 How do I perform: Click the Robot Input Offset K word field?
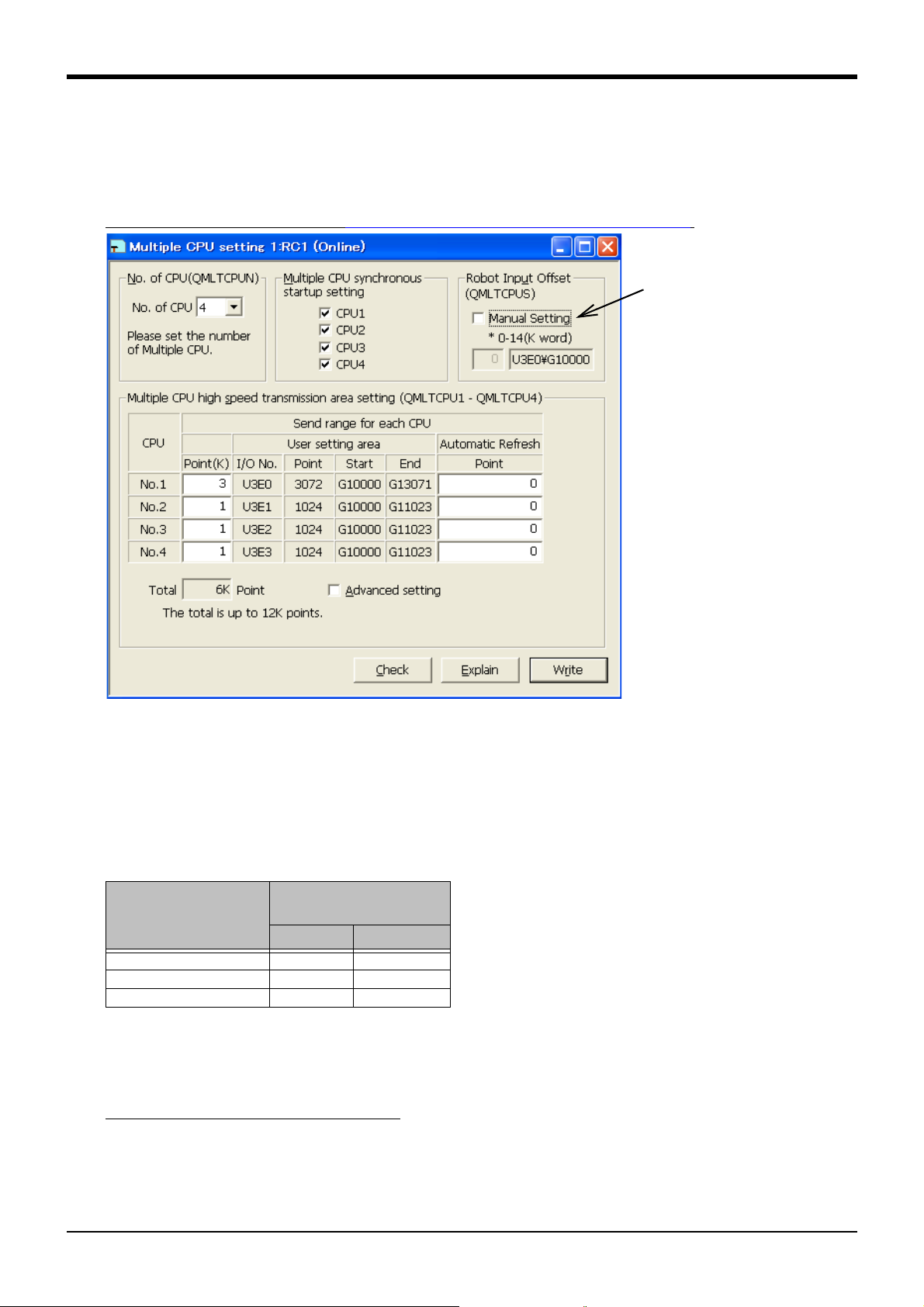[x=488, y=359]
